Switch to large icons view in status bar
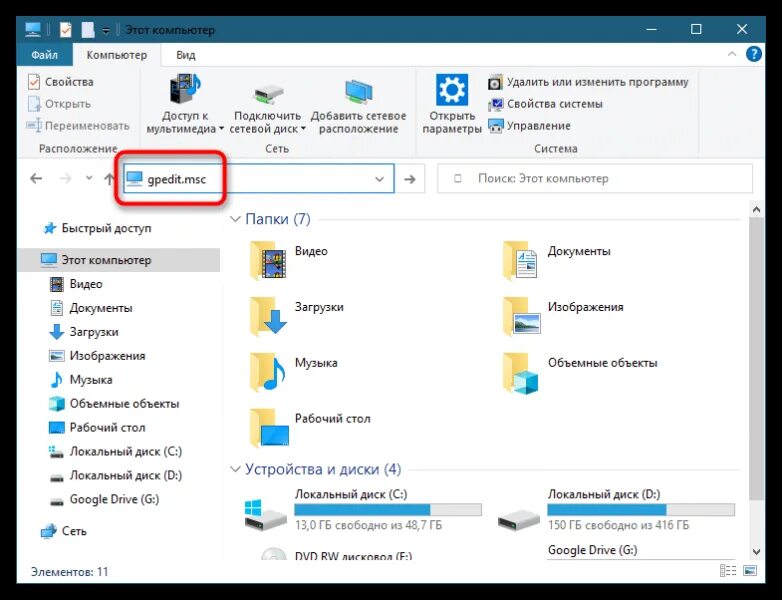This screenshot has width=782, height=600. 750,571
